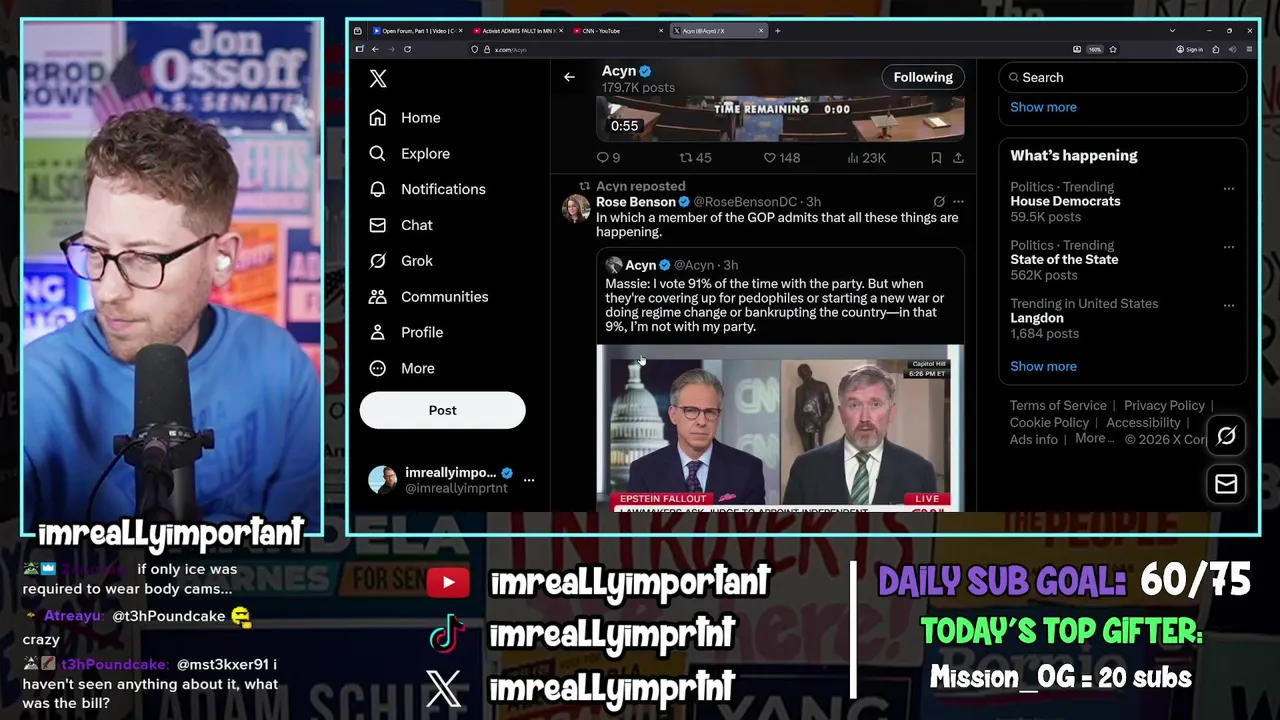The height and width of the screenshot is (720, 1280).
Task: Open options dots for House Democrats trend
Action: (x=1229, y=189)
